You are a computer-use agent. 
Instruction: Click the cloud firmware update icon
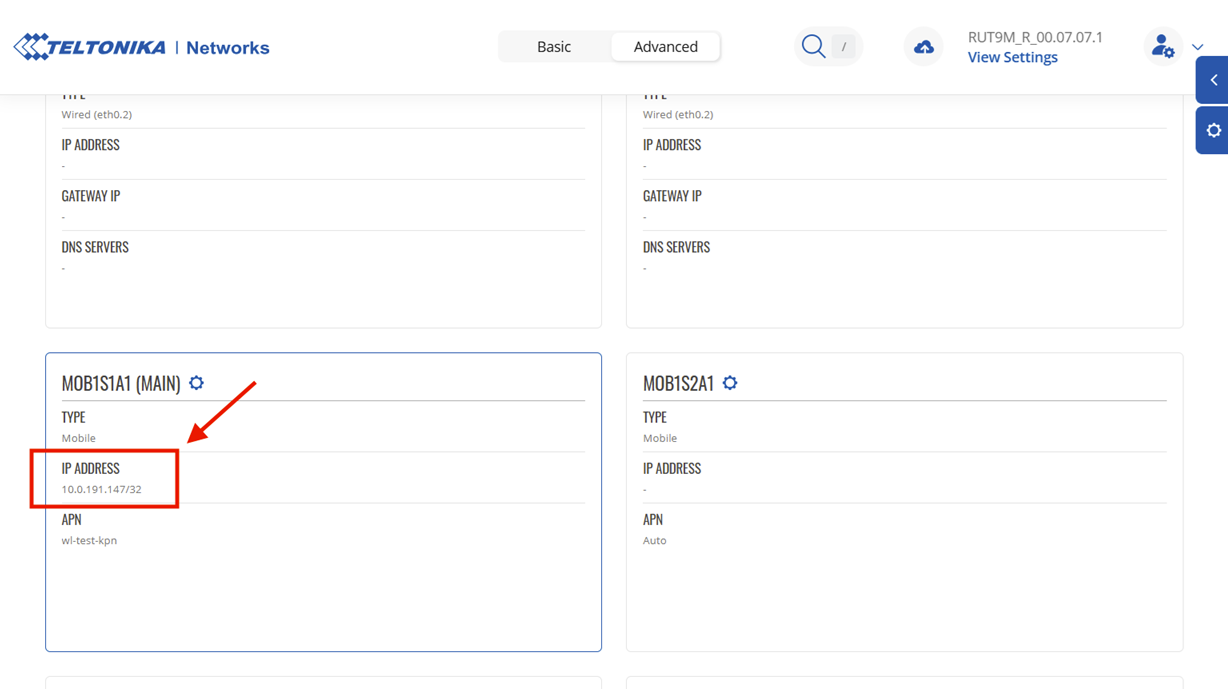[923, 47]
